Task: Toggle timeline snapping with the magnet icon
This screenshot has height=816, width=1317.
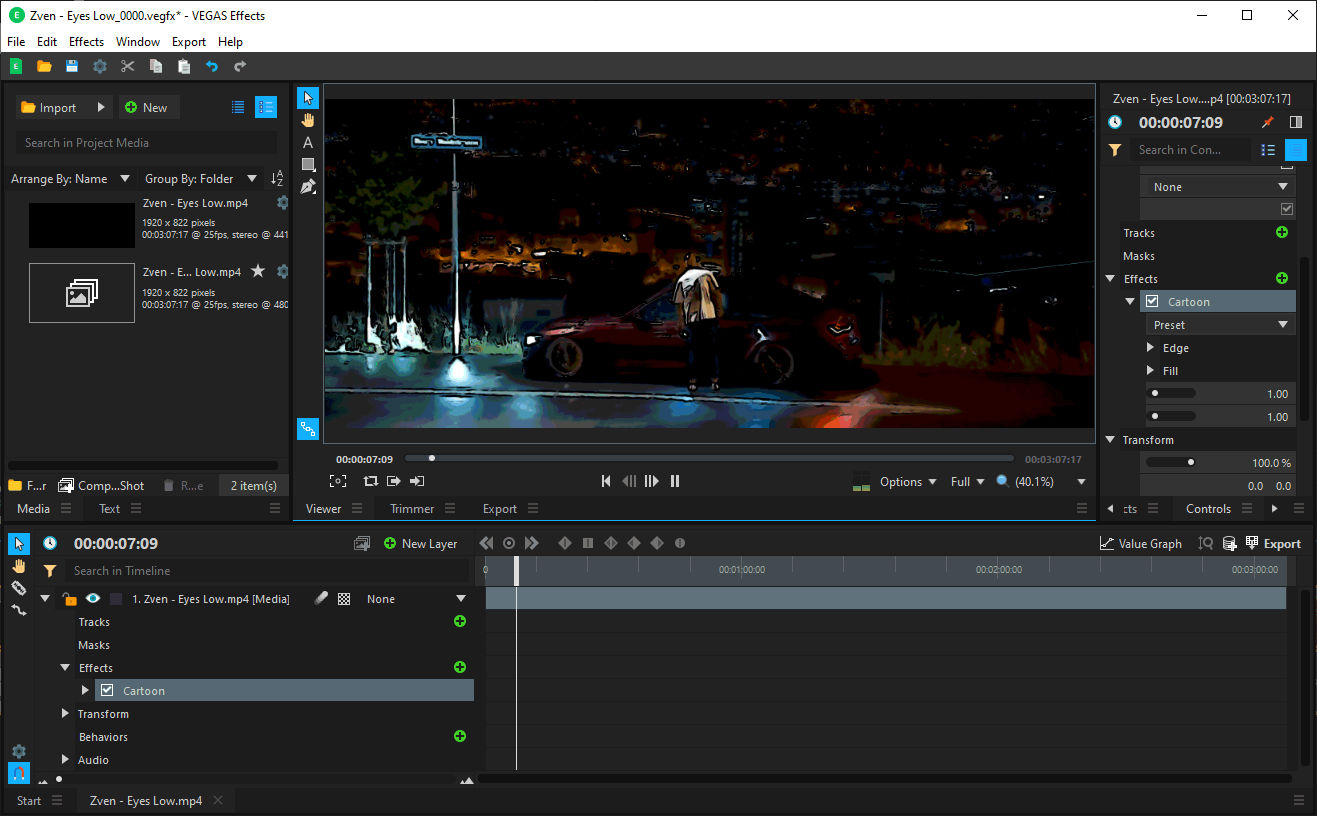Action: (x=18, y=773)
